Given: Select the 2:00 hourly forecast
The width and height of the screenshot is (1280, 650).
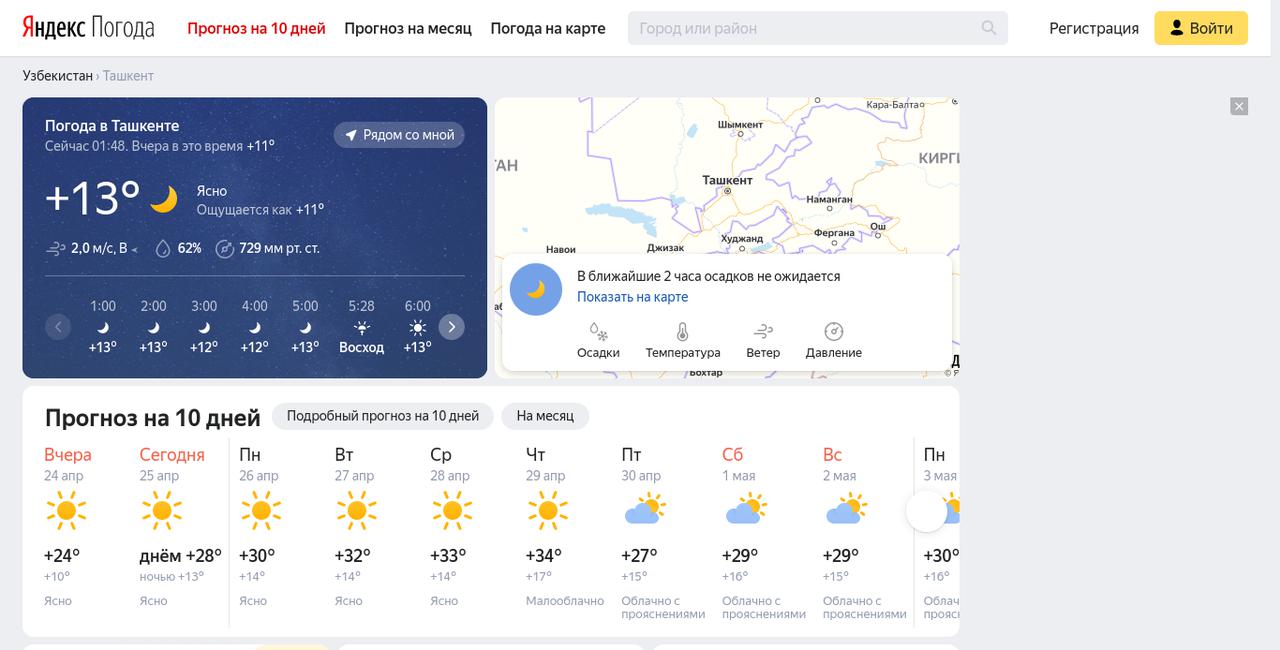Looking at the screenshot, I should pyautogui.click(x=153, y=327).
